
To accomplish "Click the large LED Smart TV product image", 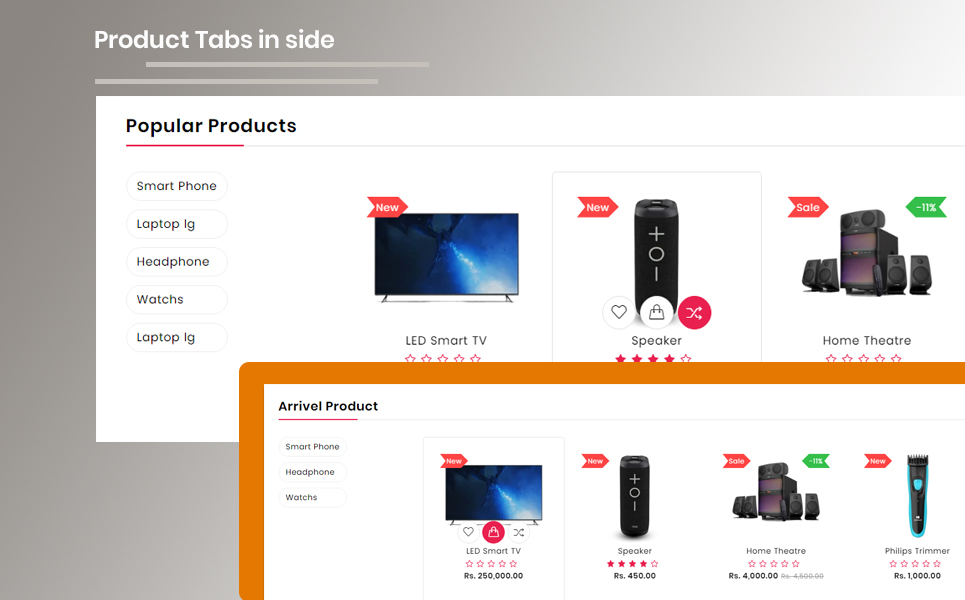I will coord(447,257).
